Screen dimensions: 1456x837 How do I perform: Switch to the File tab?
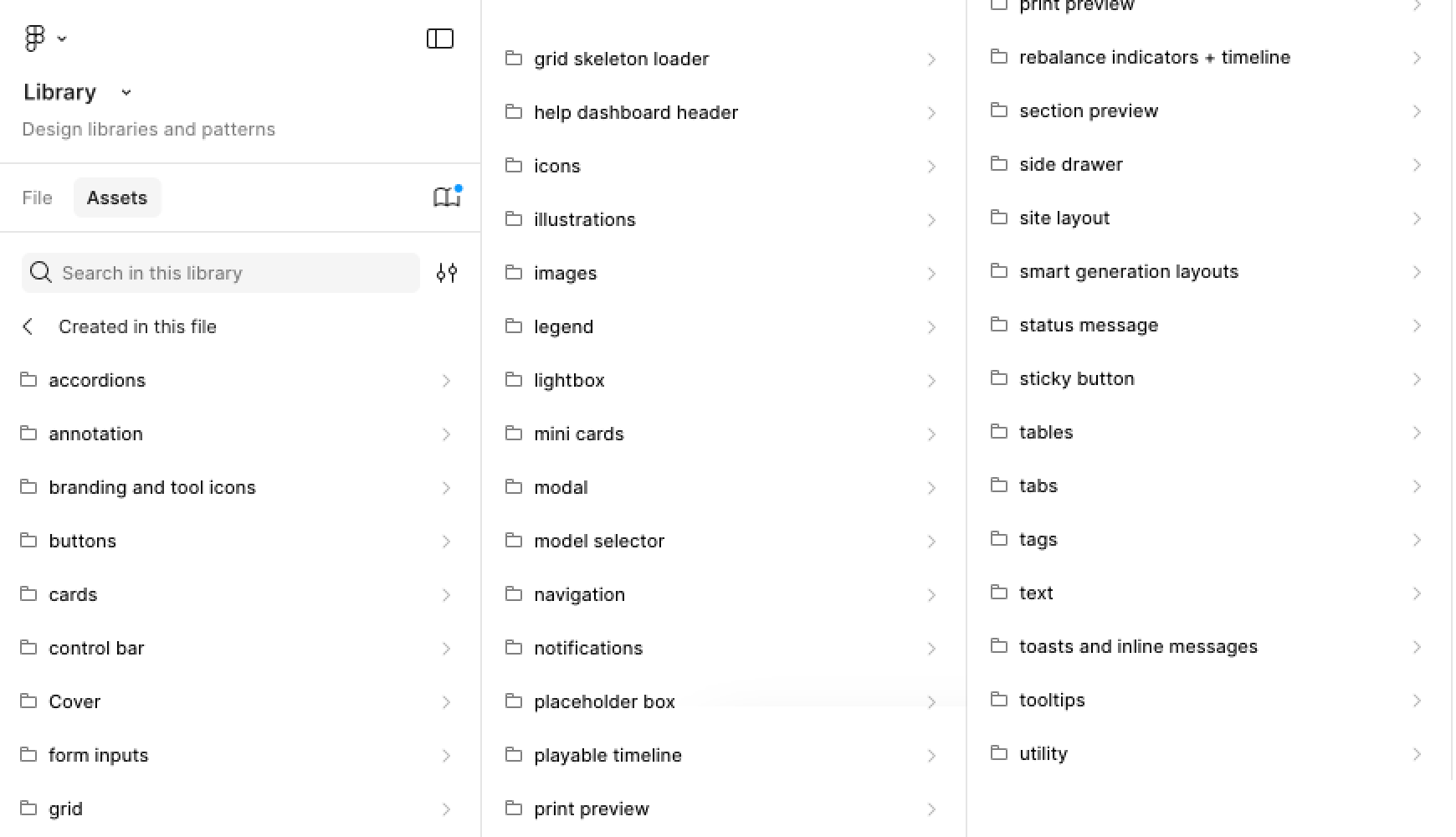[x=37, y=198]
